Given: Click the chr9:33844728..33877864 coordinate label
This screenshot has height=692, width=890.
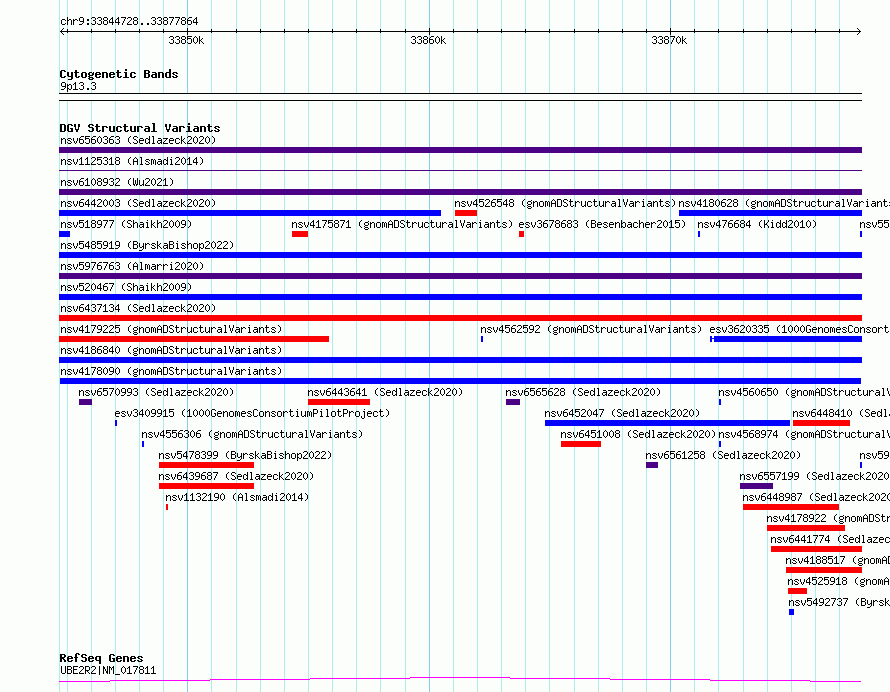Looking at the screenshot, I should coord(129,21).
